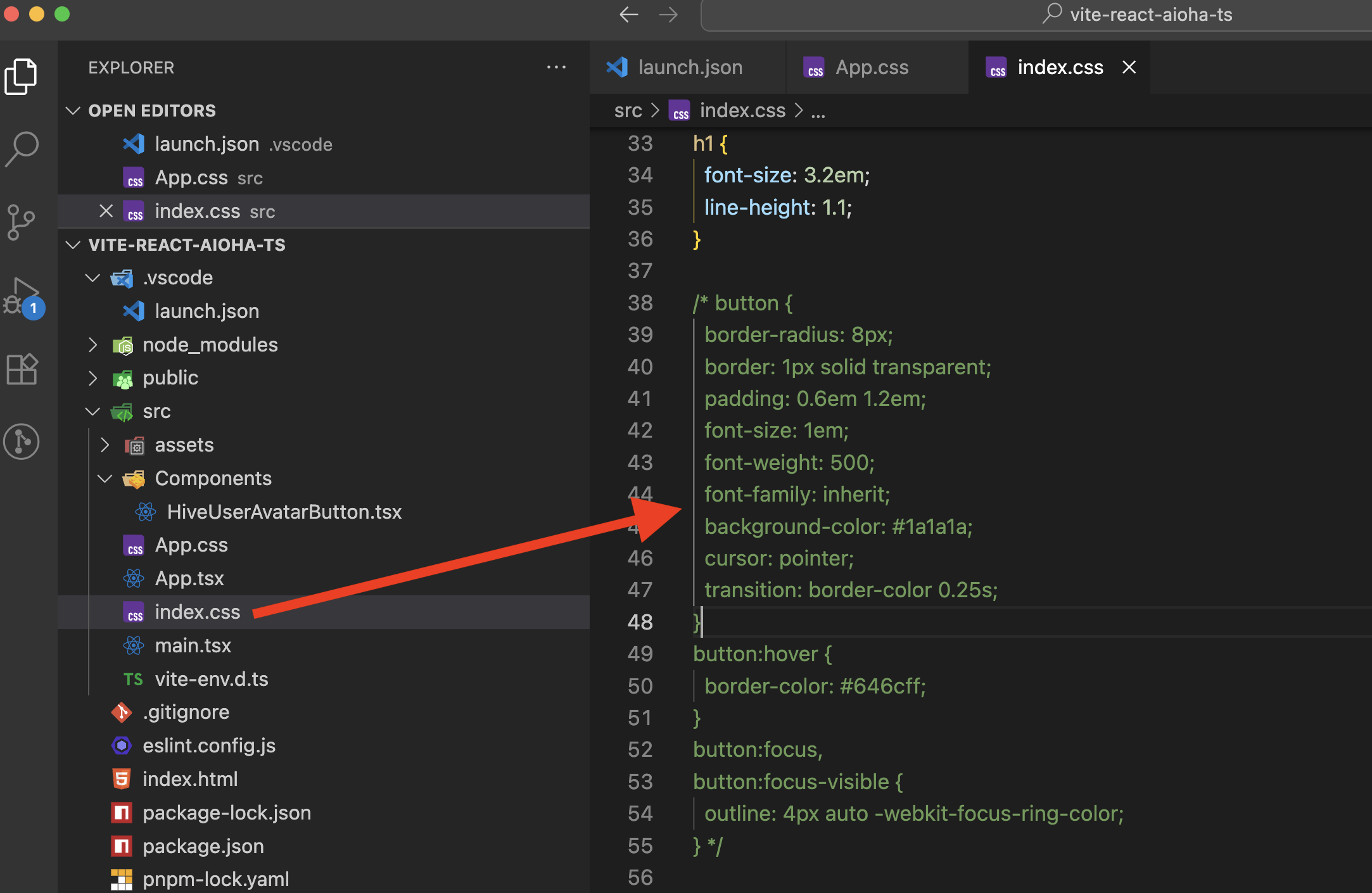The width and height of the screenshot is (1372, 893).
Task: Open the Search view in activity bar
Action: tap(22, 149)
